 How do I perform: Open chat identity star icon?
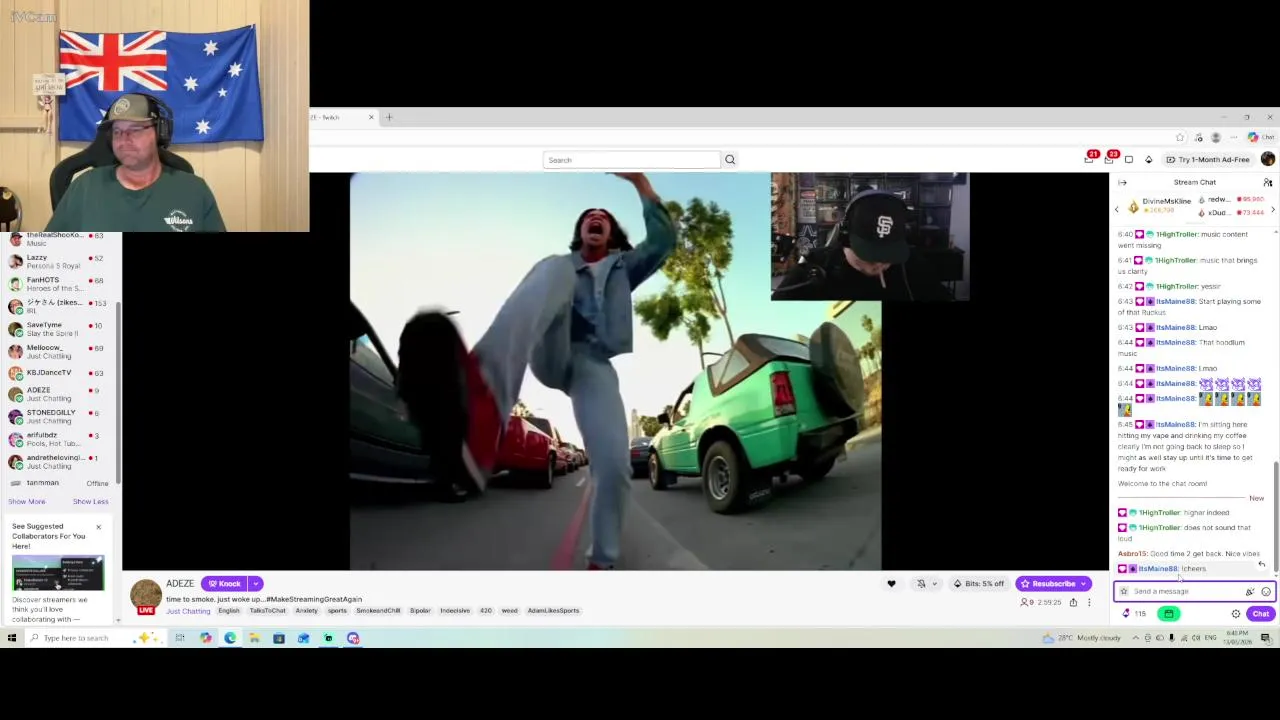pos(1123,591)
